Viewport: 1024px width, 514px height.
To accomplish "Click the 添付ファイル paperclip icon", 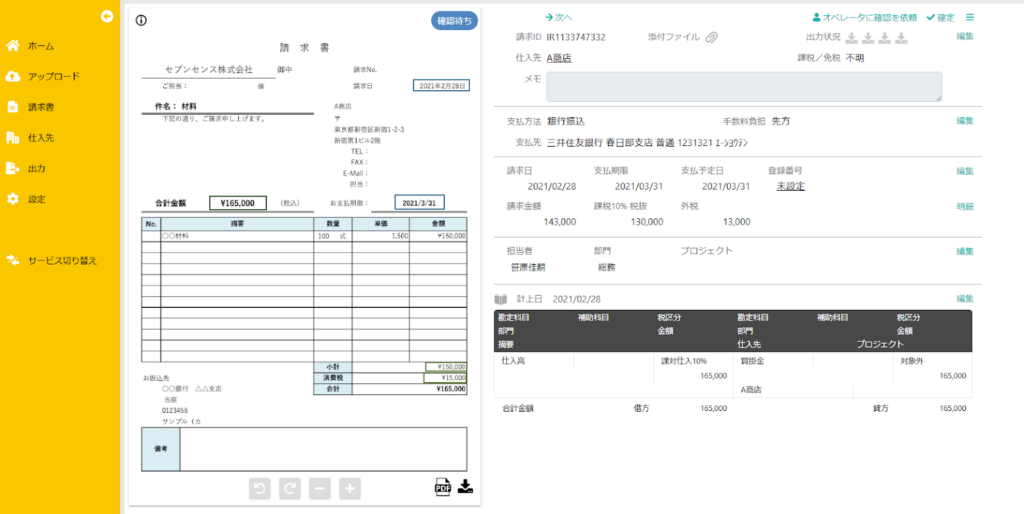I will click(x=712, y=38).
